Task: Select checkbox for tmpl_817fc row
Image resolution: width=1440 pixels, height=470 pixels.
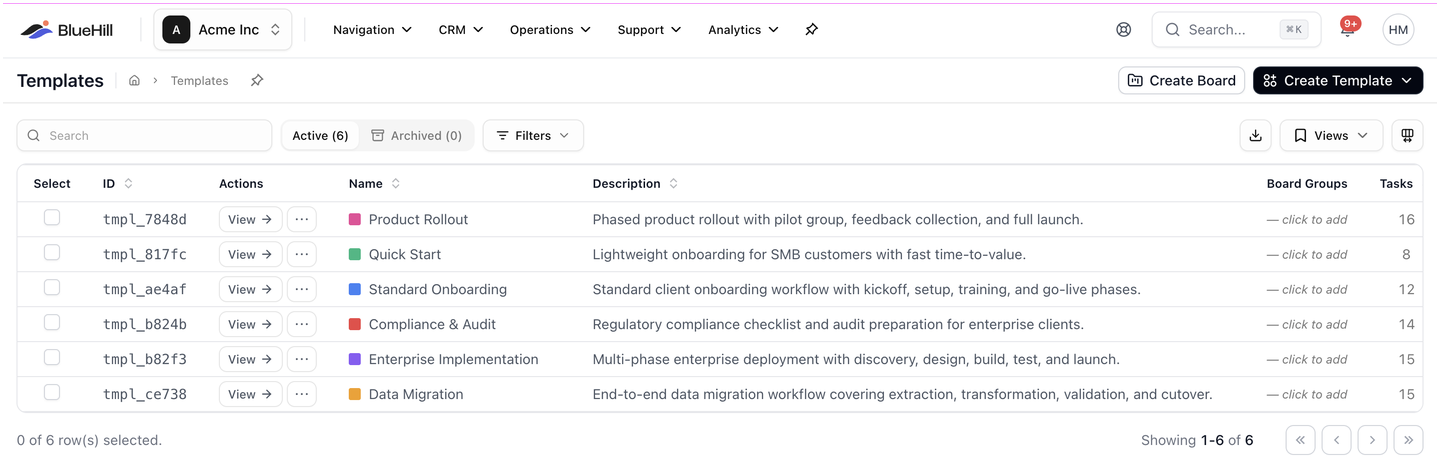Action: click(x=52, y=253)
